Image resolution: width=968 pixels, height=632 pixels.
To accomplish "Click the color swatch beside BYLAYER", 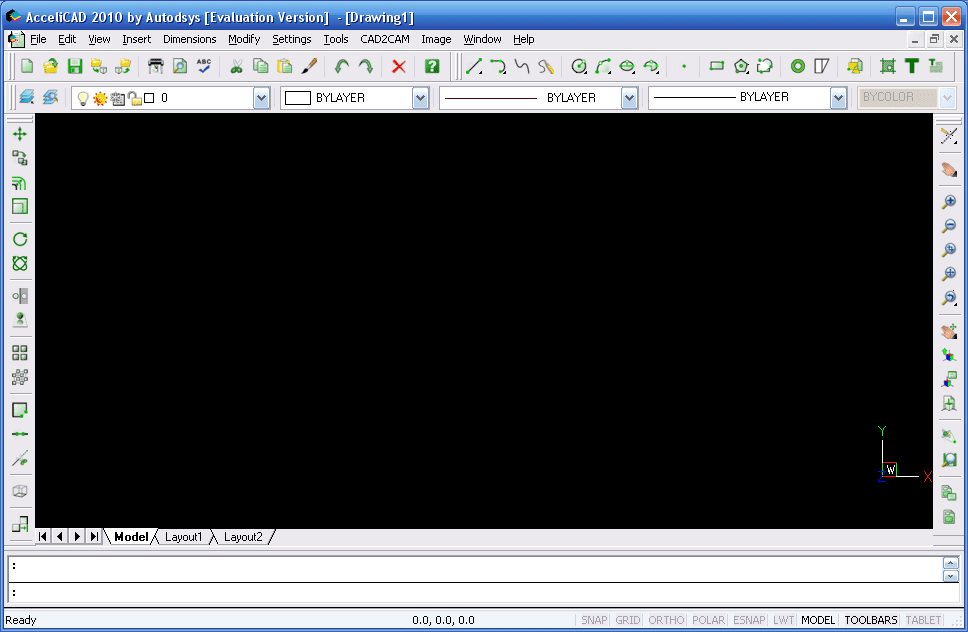I will tap(298, 98).
